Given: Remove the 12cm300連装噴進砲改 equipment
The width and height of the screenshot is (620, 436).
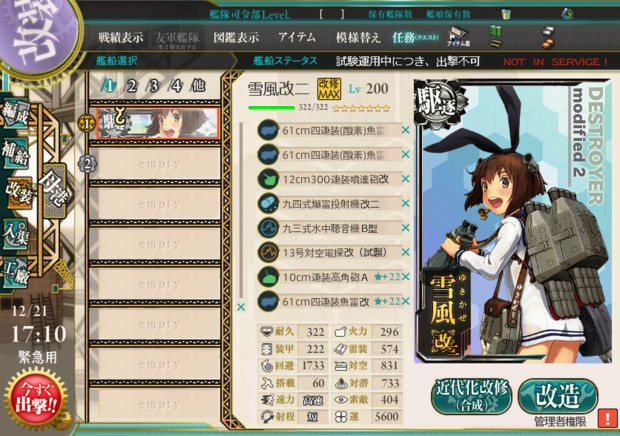Looking at the screenshot, I should (x=406, y=179).
